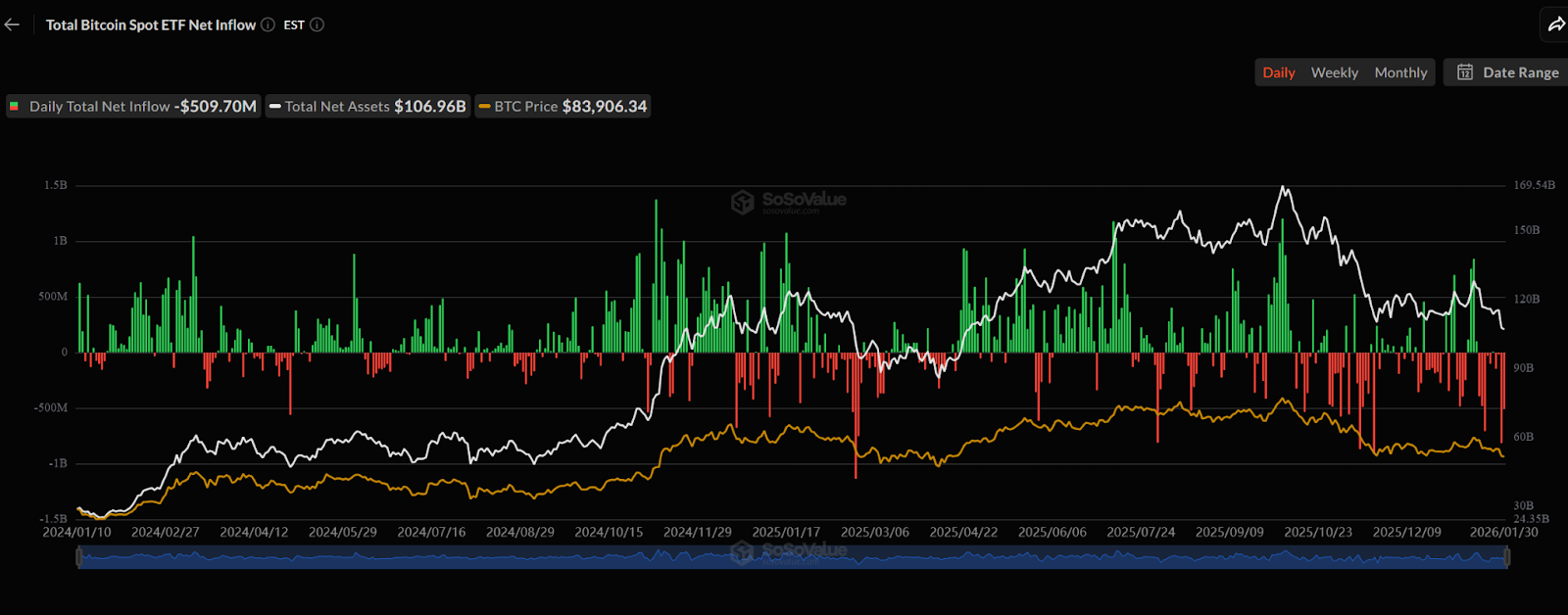Click the info icon next to EST
1568x615 pixels.
317,25
